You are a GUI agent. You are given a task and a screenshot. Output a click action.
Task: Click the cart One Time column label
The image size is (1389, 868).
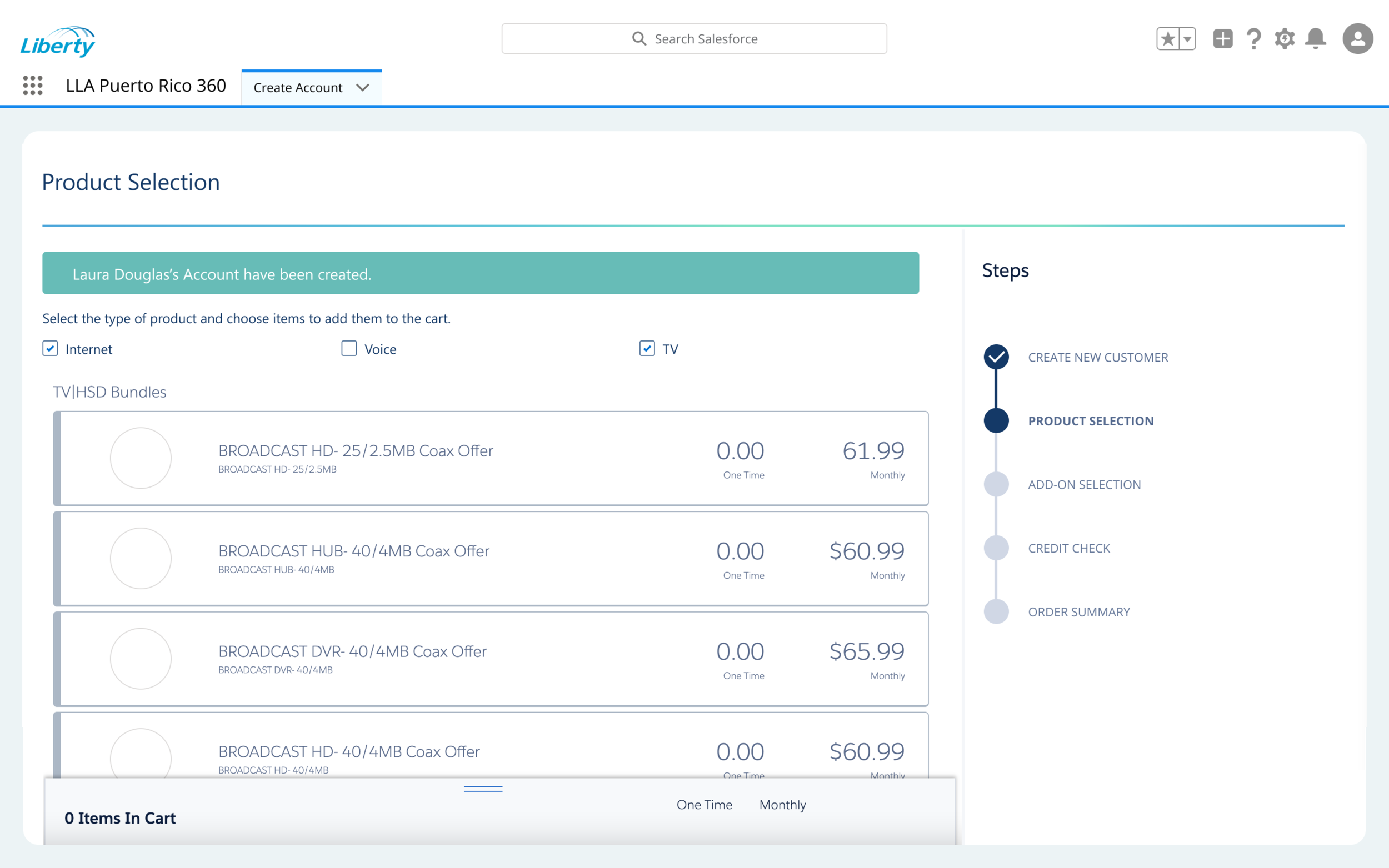point(705,805)
